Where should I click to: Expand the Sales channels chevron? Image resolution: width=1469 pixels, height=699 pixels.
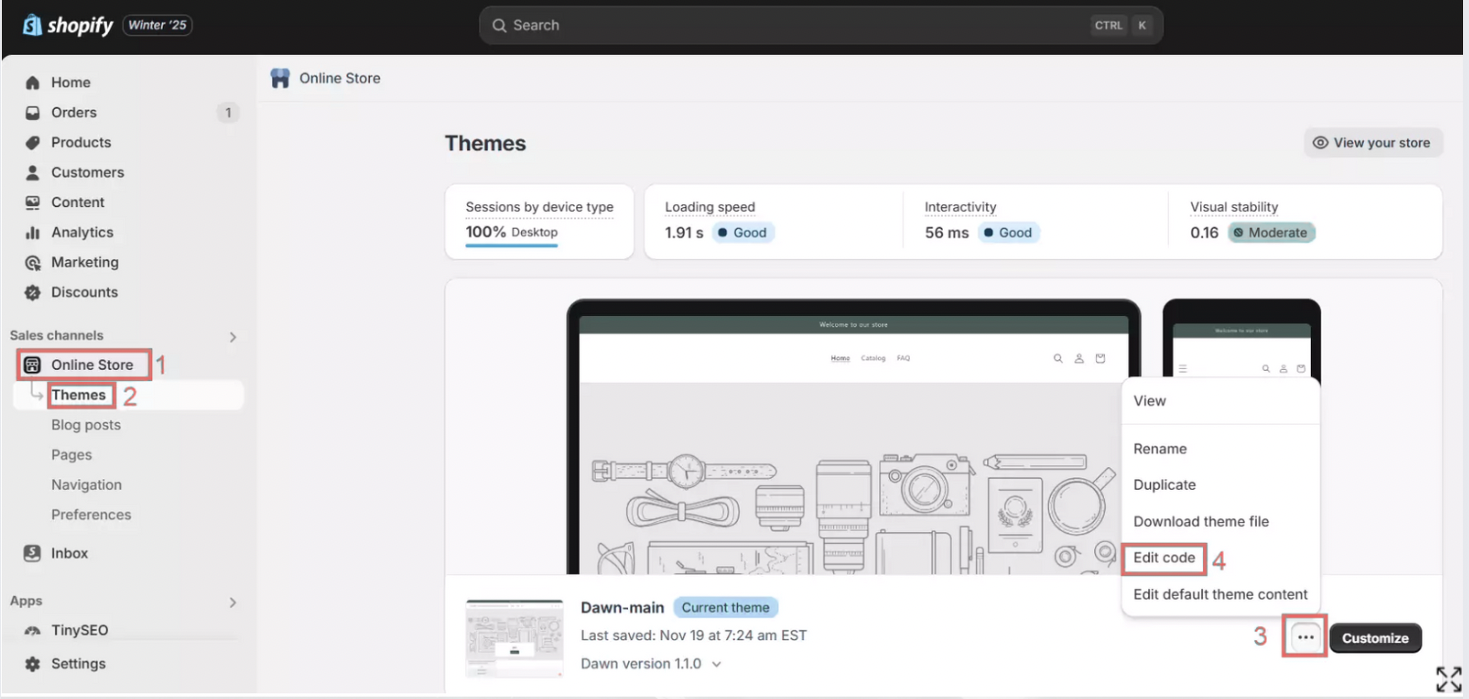[232, 336]
